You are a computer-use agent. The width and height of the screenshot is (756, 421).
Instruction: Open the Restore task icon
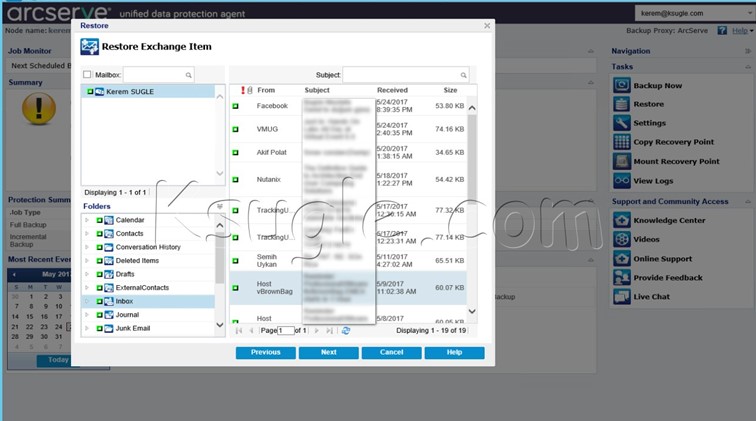(621, 104)
